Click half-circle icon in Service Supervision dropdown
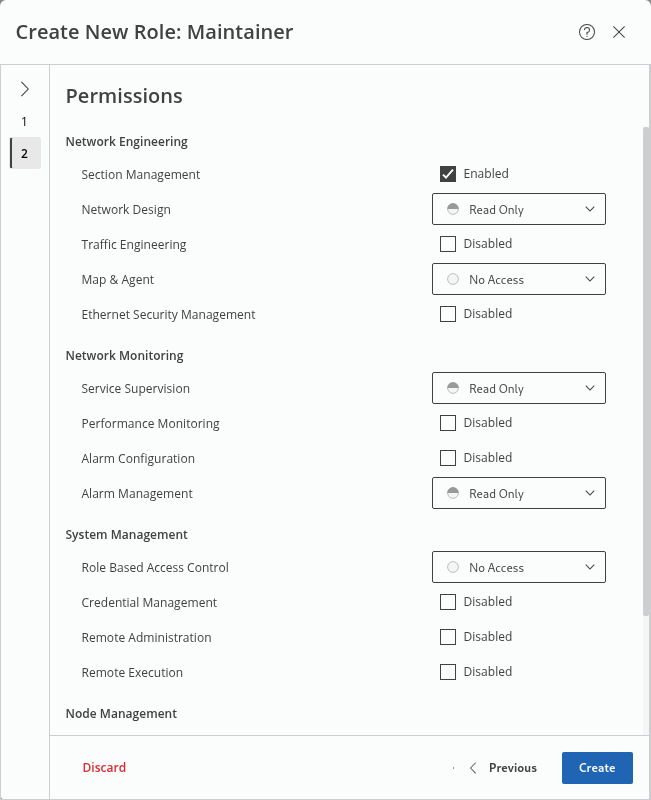Screen dimensions: 651x800 tap(453, 389)
